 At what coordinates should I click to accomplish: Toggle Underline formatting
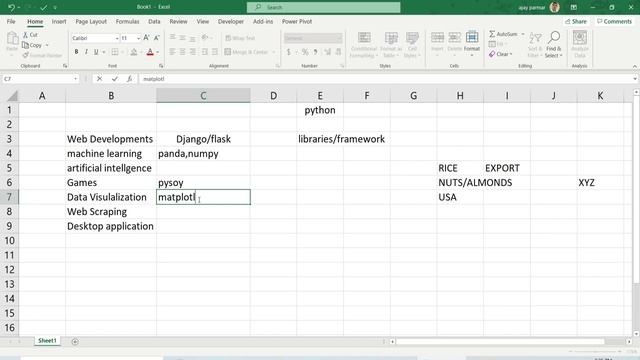pos(96,52)
